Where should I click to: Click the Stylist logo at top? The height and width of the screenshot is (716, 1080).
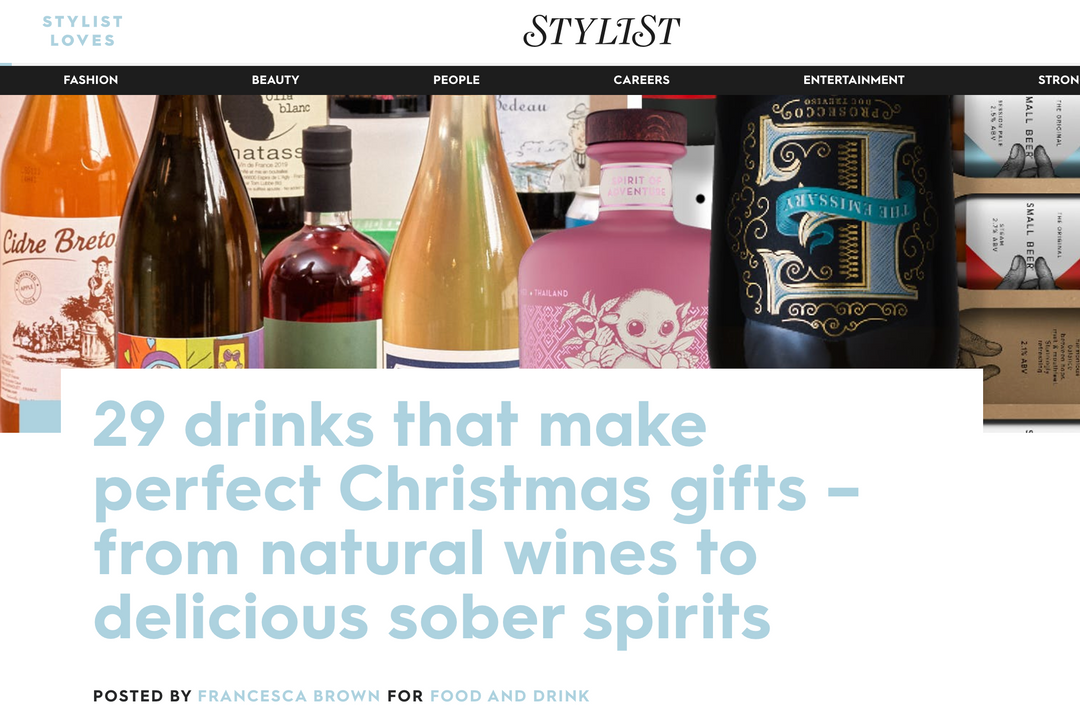point(601,31)
